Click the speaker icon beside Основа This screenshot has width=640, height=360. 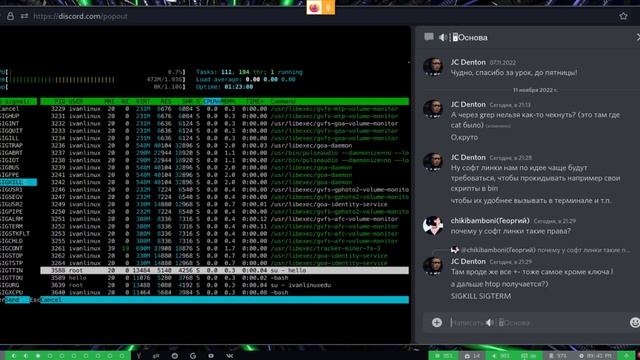[442, 38]
